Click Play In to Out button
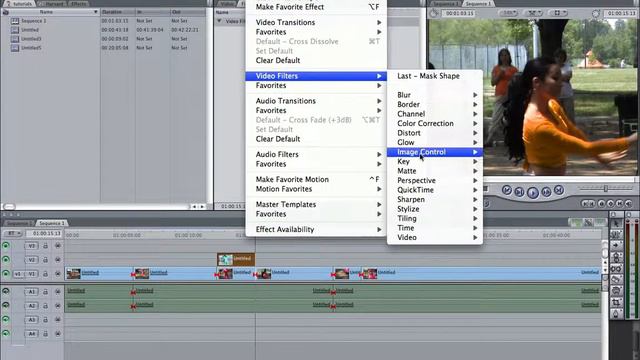 pyautogui.click(x=519, y=191)
